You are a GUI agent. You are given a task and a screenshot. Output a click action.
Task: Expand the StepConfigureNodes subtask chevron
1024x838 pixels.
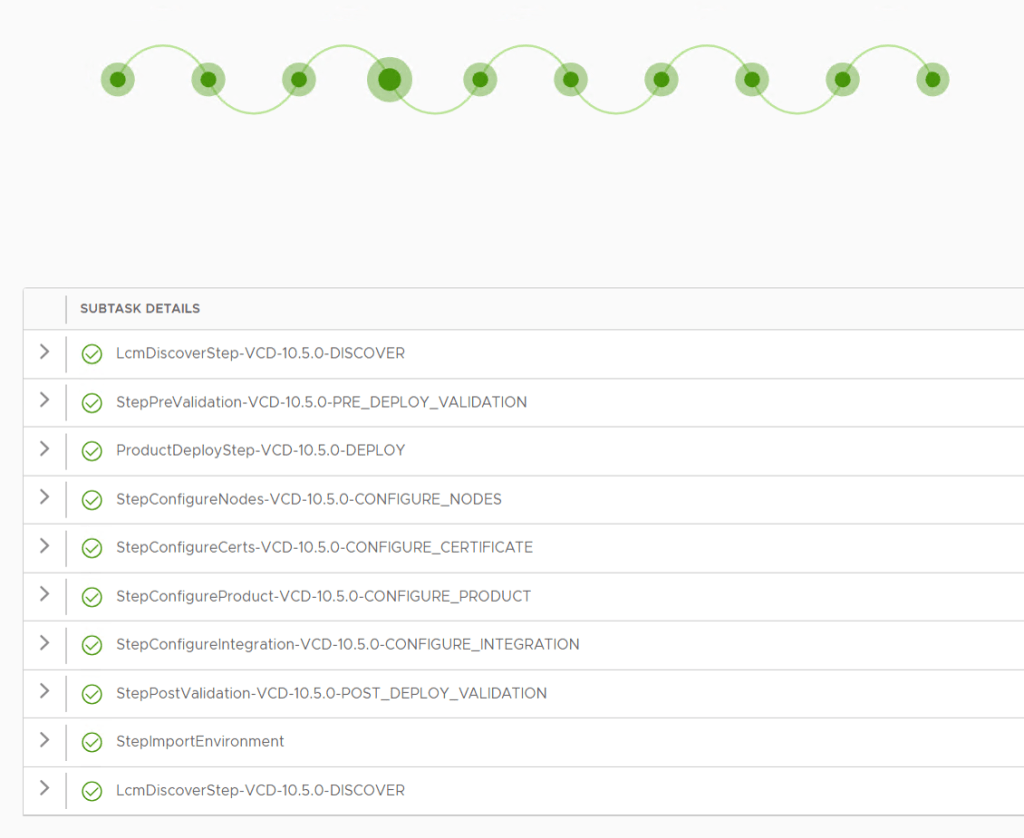[44, 497]
